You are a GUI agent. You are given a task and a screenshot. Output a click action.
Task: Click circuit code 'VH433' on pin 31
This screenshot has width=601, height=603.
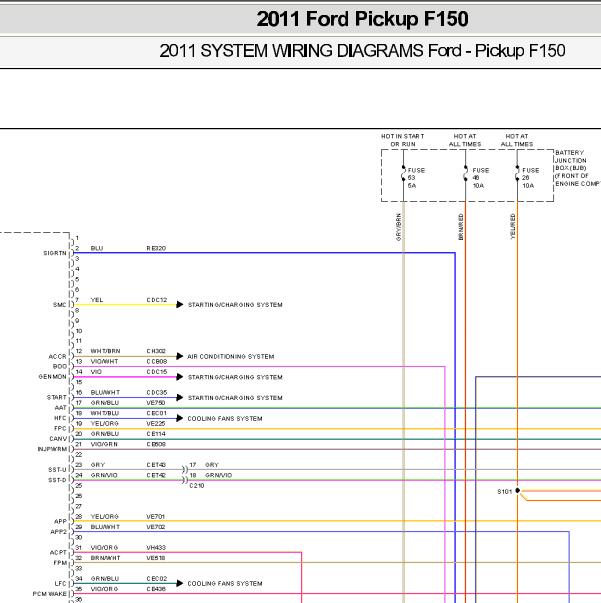(156, 548)
